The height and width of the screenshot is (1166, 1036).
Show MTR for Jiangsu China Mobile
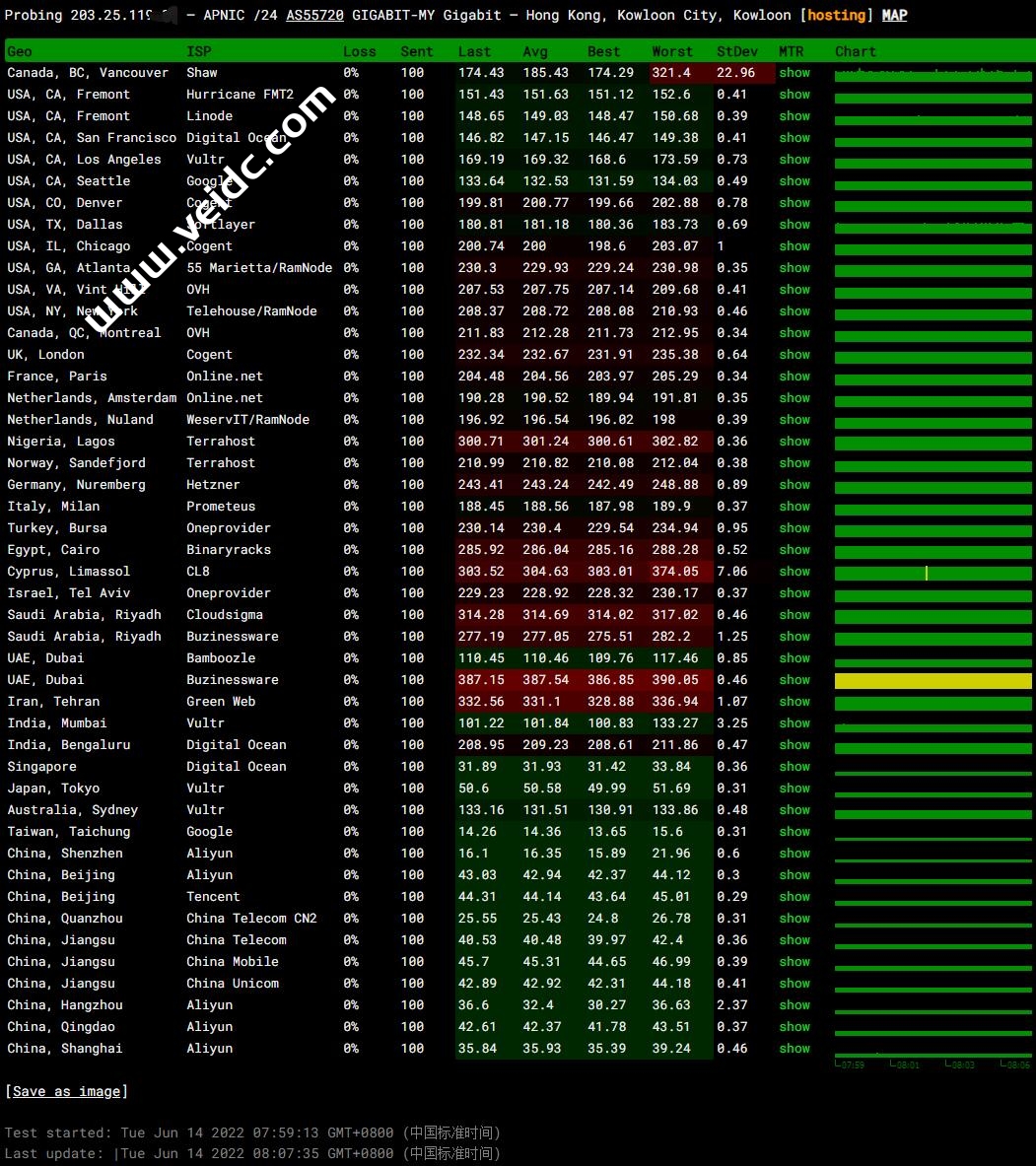[794, 962]
